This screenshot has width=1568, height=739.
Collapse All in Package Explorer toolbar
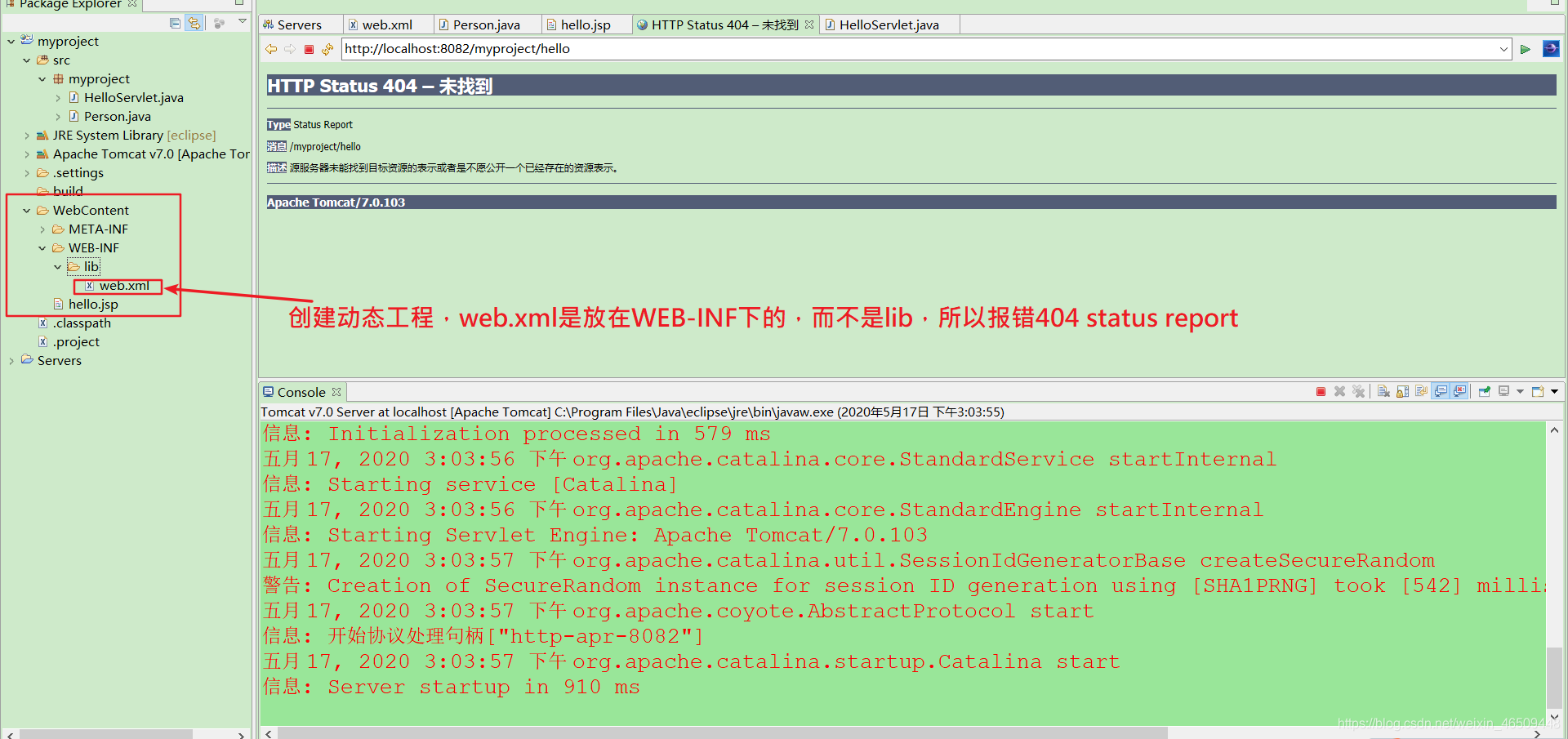point(175,23)
